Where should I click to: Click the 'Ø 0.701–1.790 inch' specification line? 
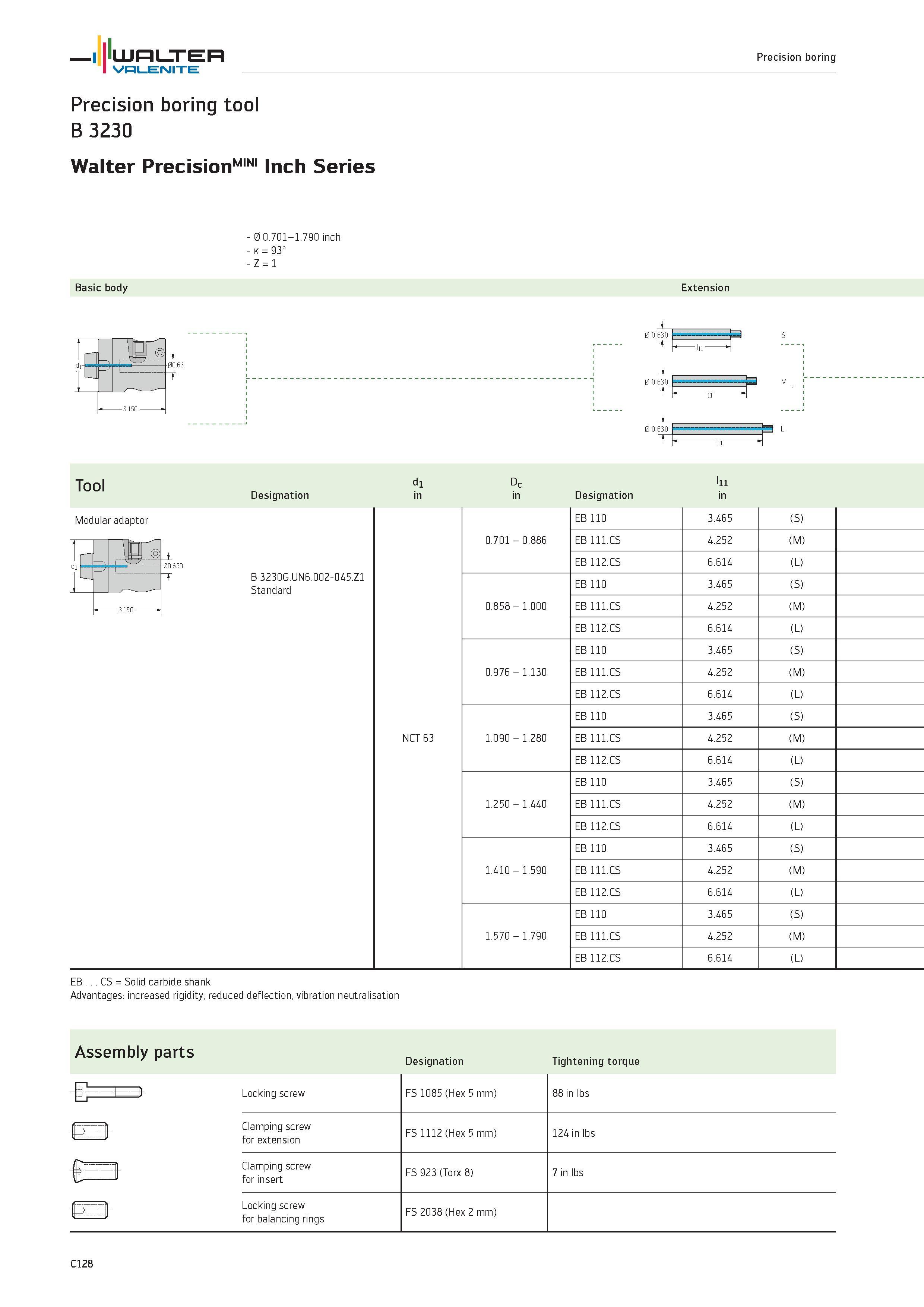[294, 237]
